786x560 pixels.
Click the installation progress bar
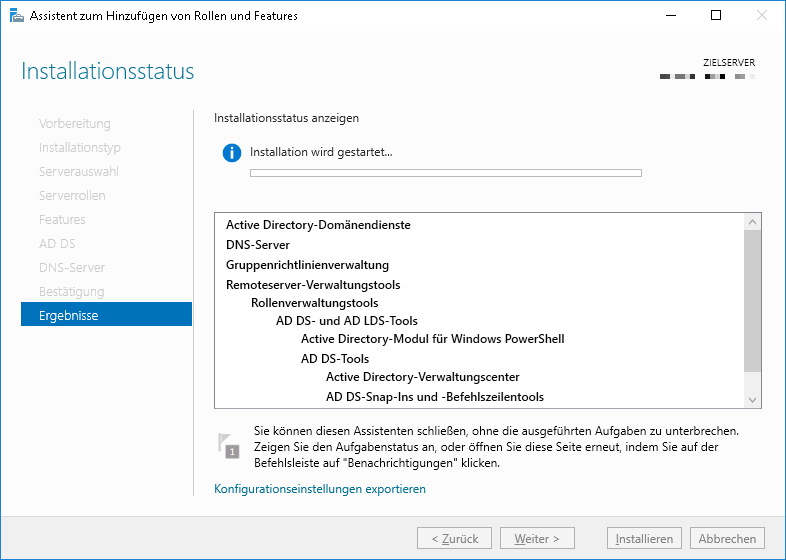click(445, 173)
